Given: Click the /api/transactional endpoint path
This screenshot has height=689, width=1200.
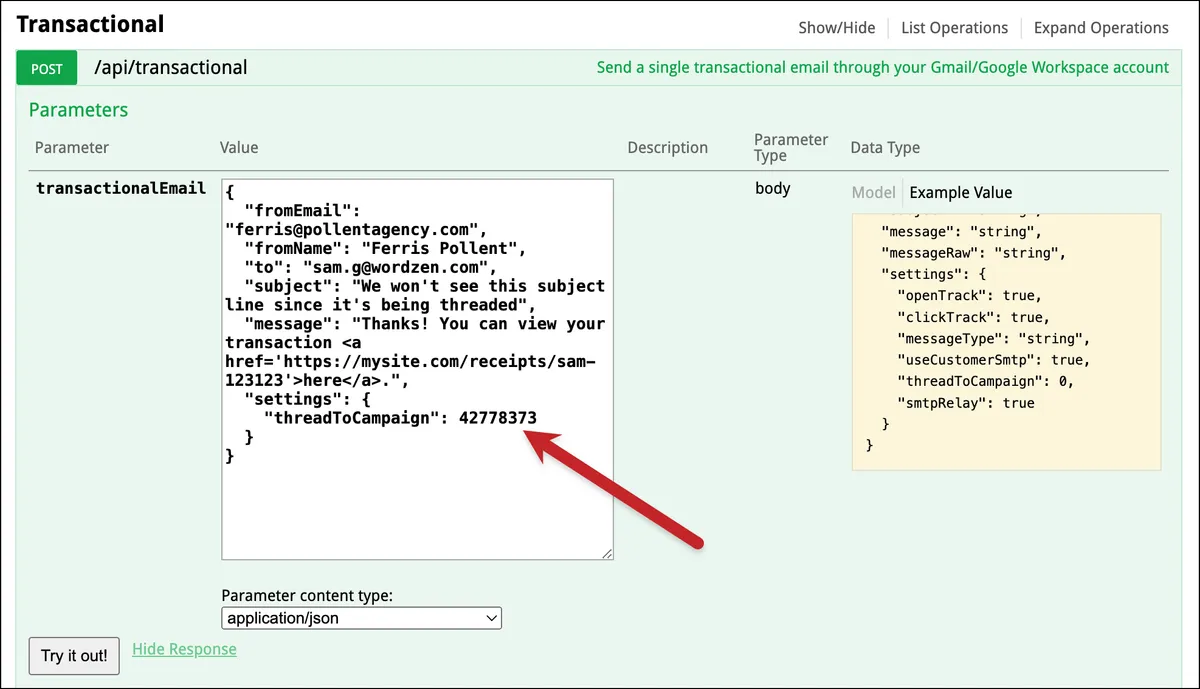Looking at the screenshot, I should point(171,68).
